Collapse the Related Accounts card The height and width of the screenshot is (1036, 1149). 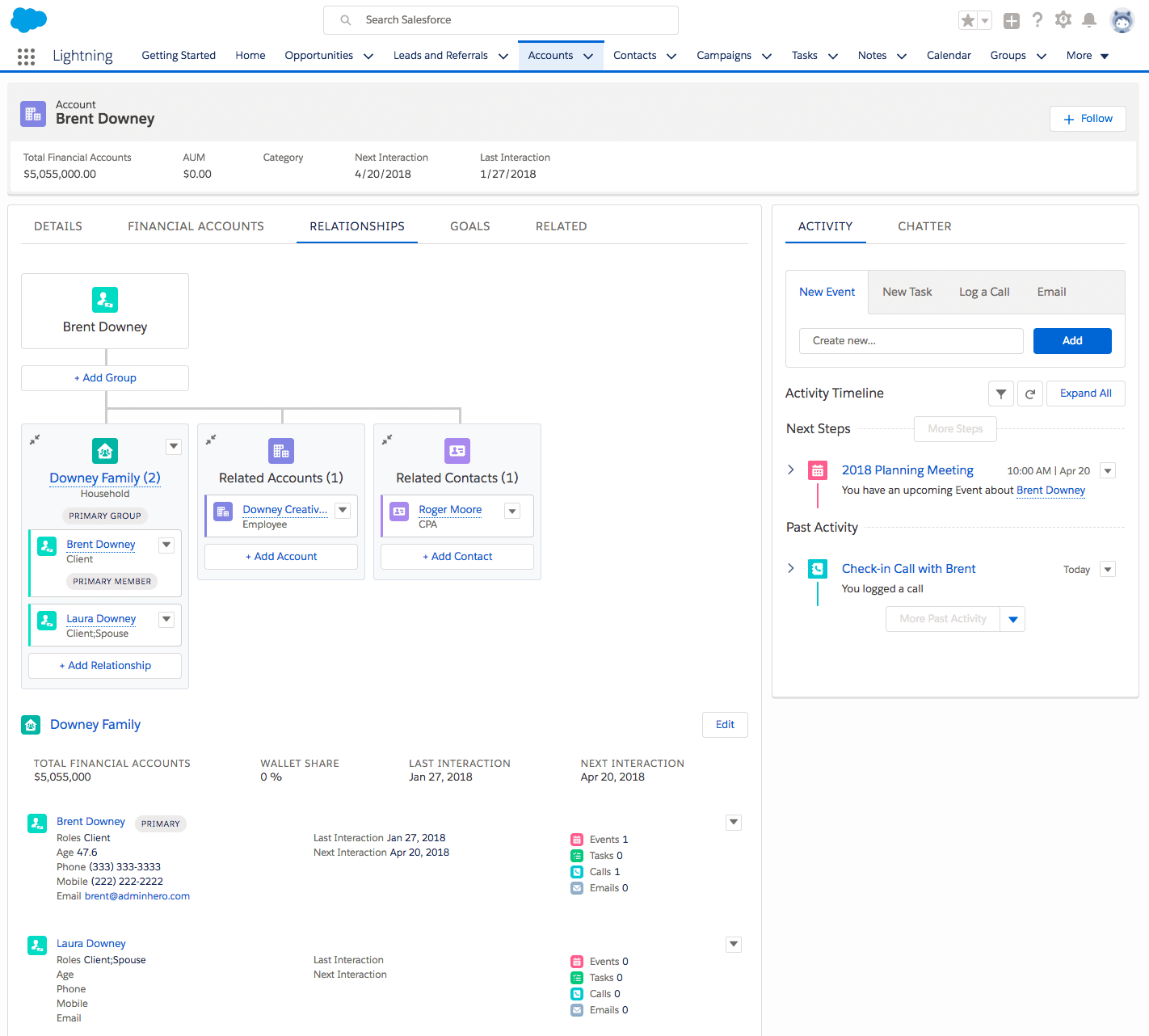(x=211, y=440)
